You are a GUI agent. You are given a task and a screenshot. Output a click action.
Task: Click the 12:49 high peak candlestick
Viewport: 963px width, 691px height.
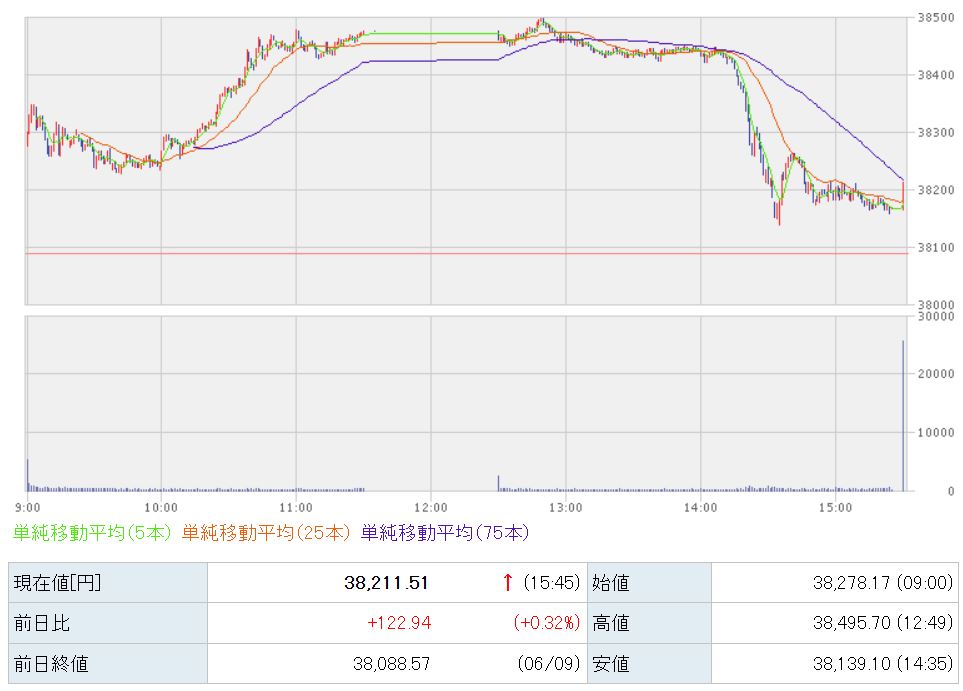tap(541, 23)
